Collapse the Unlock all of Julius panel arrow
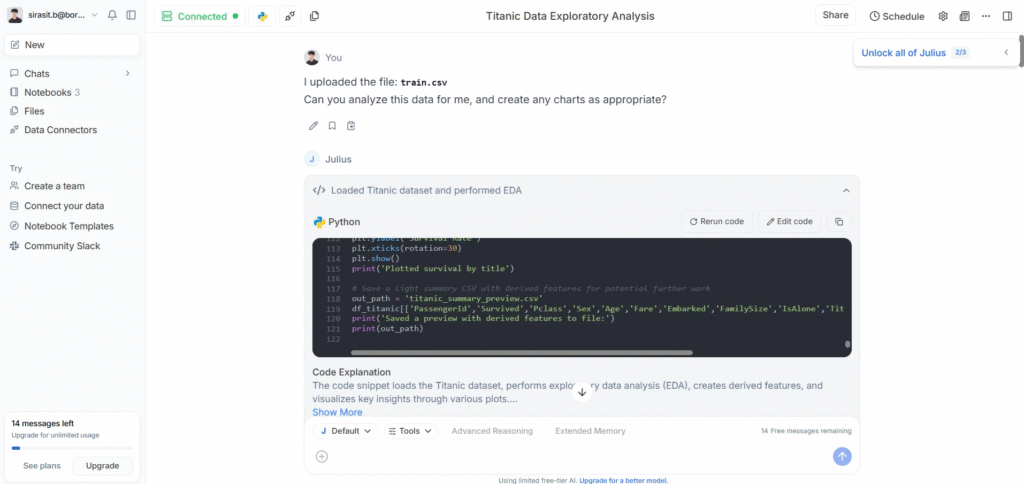Viewport: 1024px width, 484px height. 1006,53
